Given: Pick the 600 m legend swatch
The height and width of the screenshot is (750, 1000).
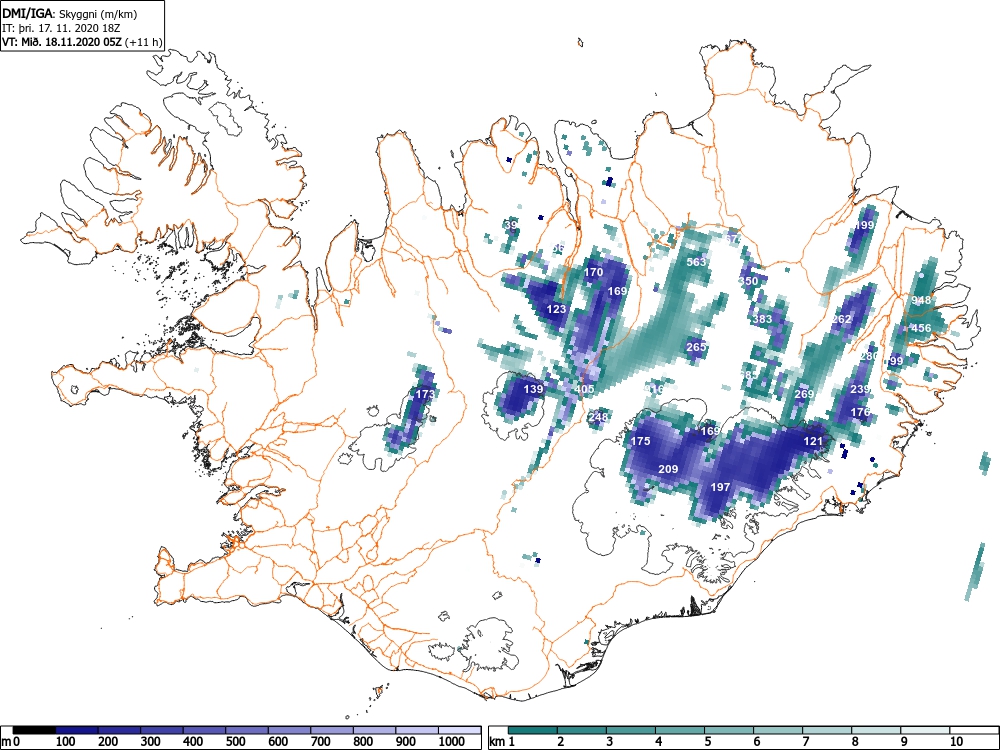Looking at the screenshot, I should [x=290, y=730].
